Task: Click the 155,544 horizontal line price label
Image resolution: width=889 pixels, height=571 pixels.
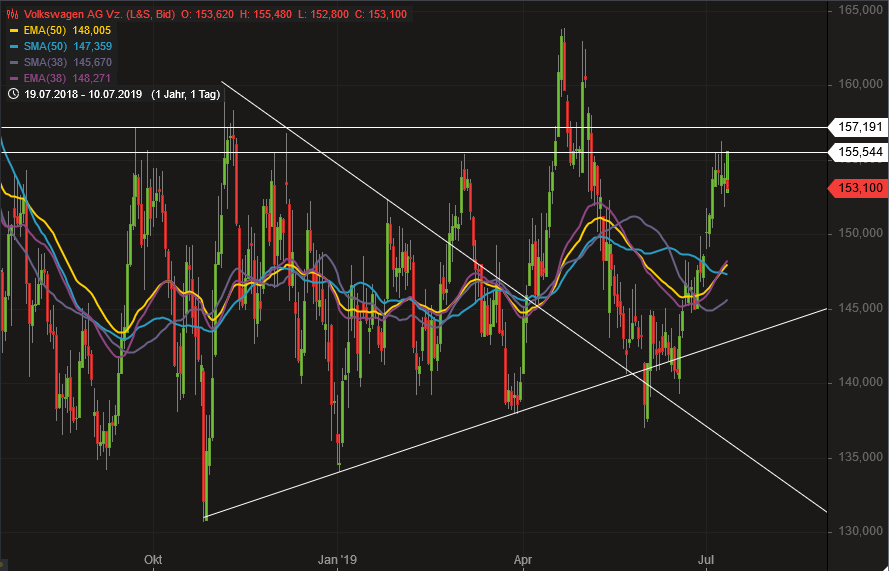Action: click(x=860, y=152)
